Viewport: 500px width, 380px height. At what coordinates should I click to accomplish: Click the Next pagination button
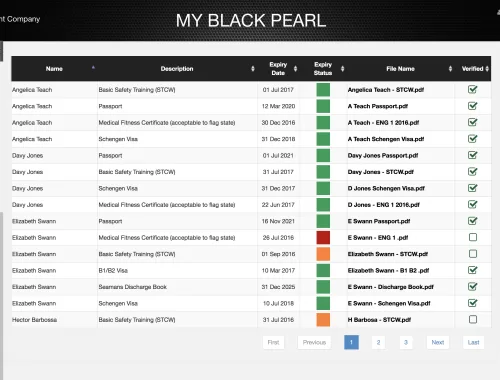click(x=438, y=342)
